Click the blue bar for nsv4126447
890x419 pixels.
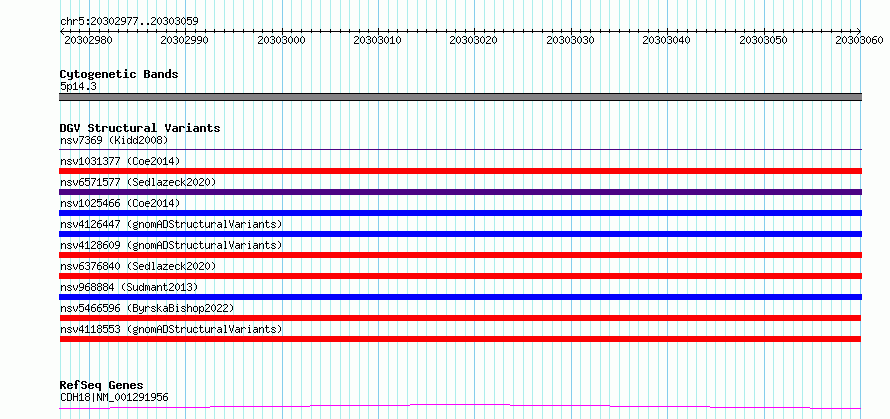click(x=460, y=234)
